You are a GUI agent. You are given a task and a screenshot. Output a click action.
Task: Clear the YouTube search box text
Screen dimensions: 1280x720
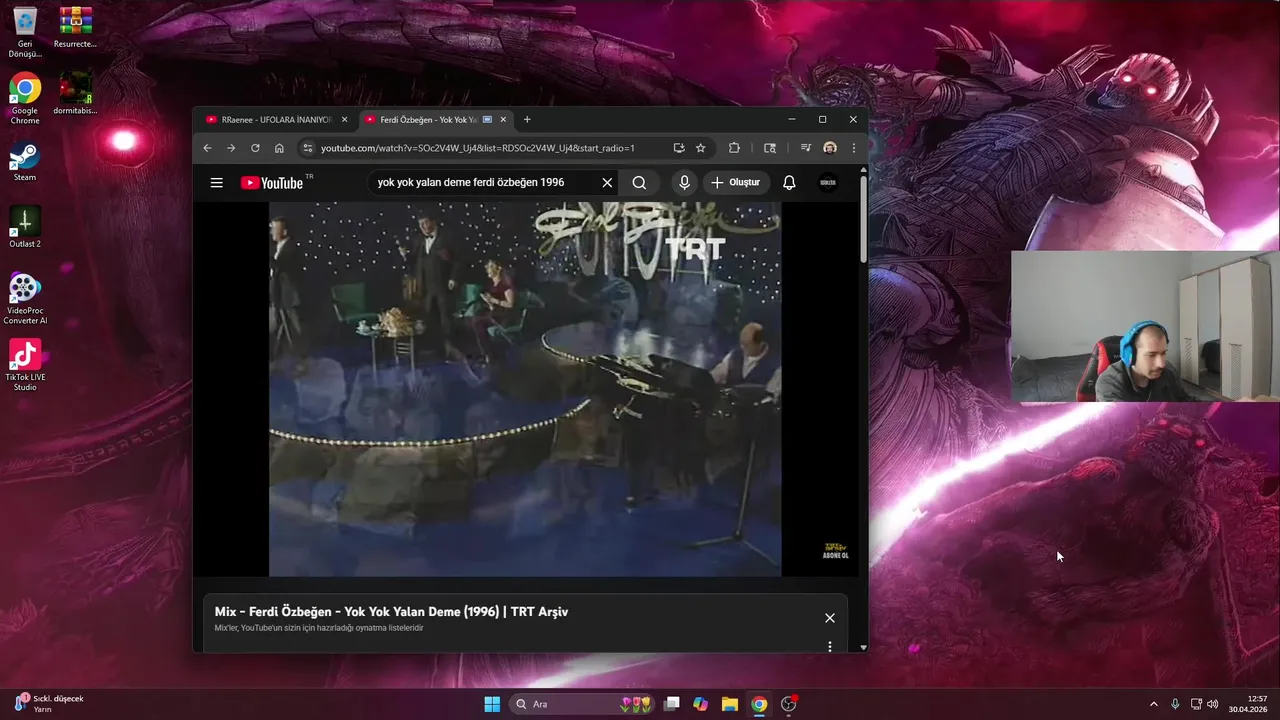607,183
